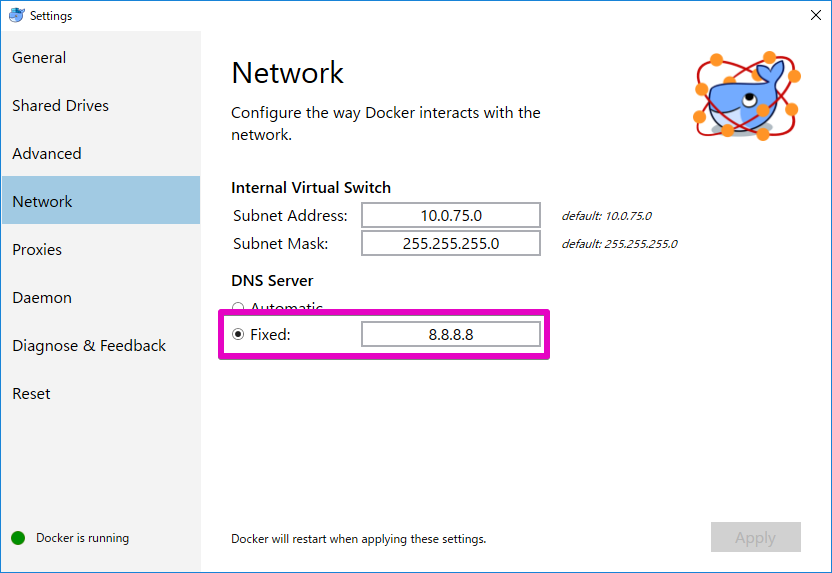
Task: Click the Subnet Mask input field
Action: click(451, 244)
